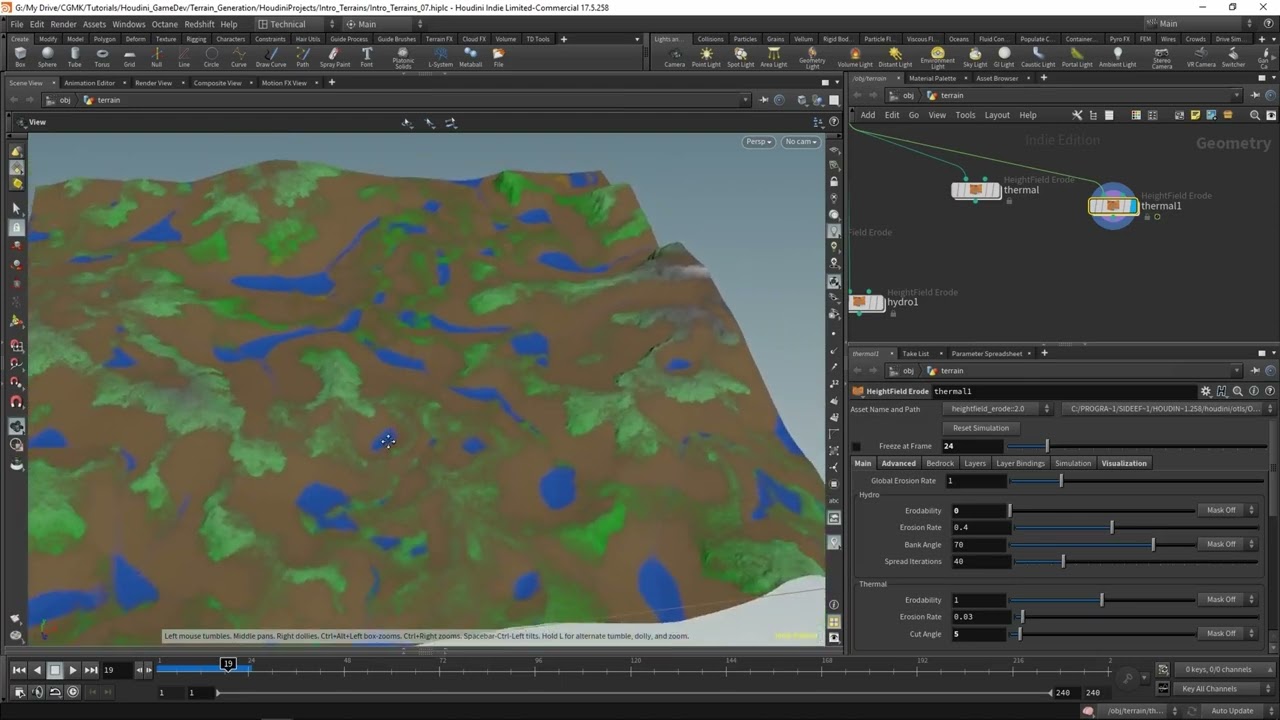Create a Null object
The width and height of the screenshot is (1280, 720).
pos(156,57)
